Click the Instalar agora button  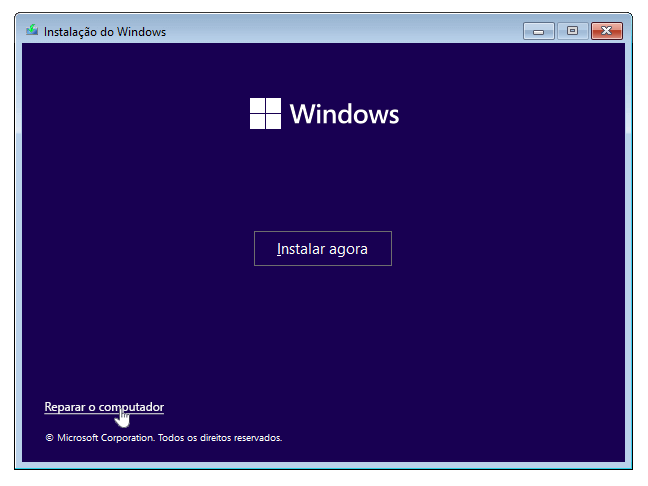click(323, 248)
